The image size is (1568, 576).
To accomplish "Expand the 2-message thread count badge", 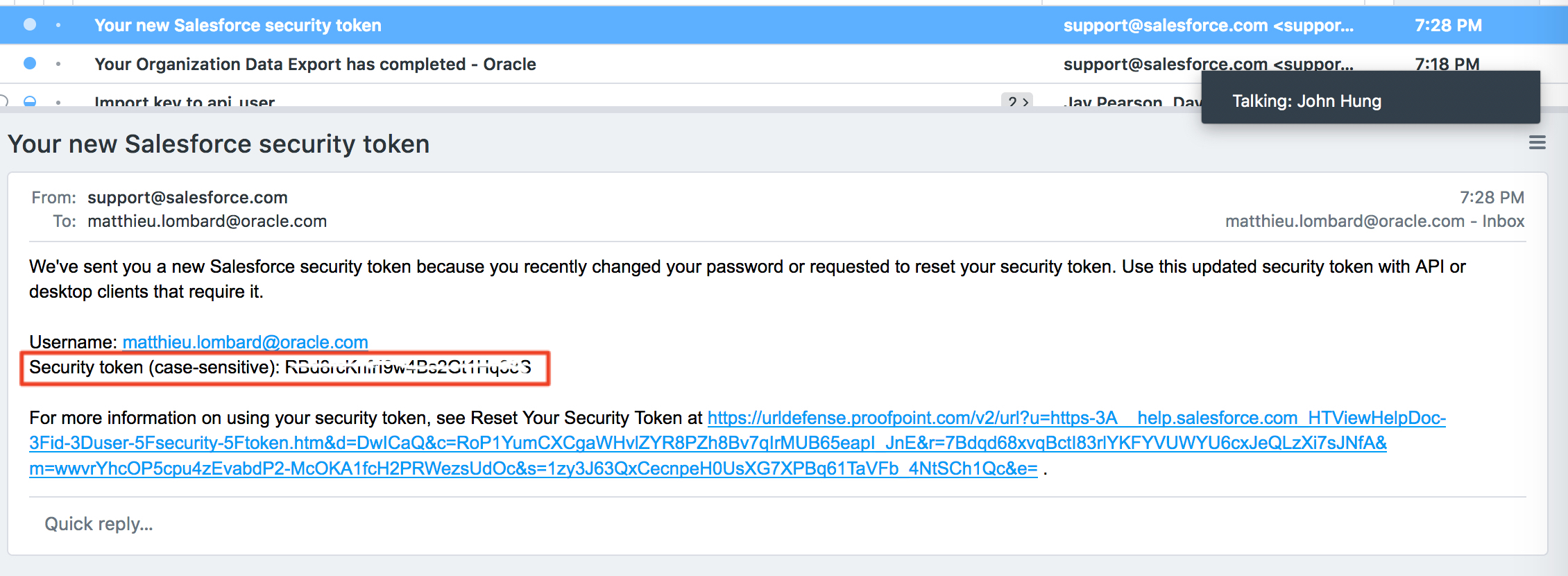I will [x=1017, y=101].
